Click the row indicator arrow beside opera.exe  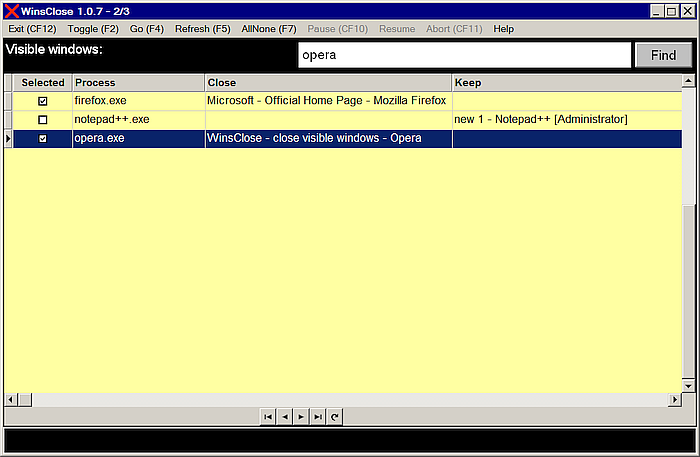coord(9,139)
